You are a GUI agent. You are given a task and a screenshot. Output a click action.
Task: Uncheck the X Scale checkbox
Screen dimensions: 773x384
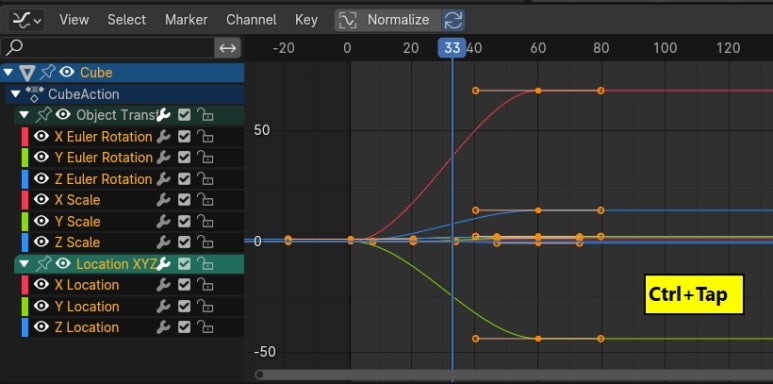(184, 200)
